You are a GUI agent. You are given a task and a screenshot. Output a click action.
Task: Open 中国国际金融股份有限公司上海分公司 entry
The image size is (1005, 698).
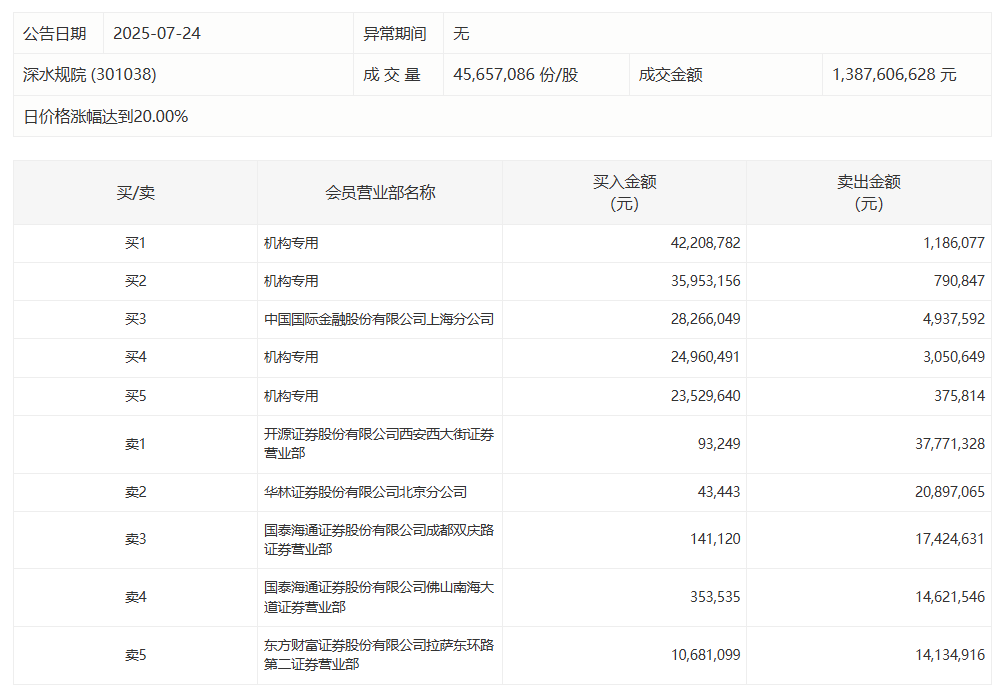click(x=378, y=320)
